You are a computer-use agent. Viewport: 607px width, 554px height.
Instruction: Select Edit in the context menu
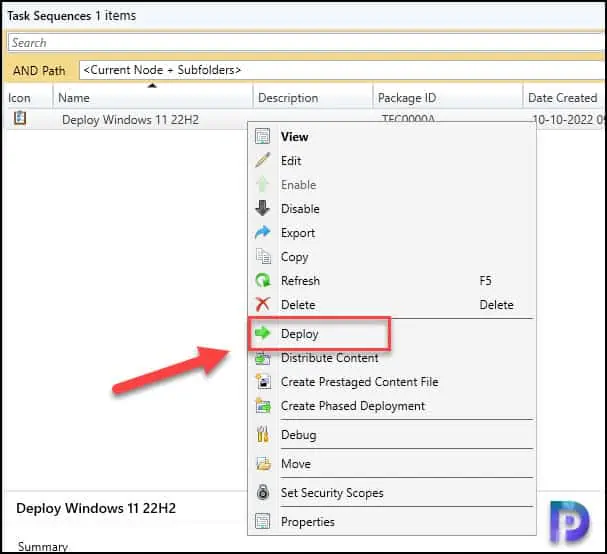point(392,160)
